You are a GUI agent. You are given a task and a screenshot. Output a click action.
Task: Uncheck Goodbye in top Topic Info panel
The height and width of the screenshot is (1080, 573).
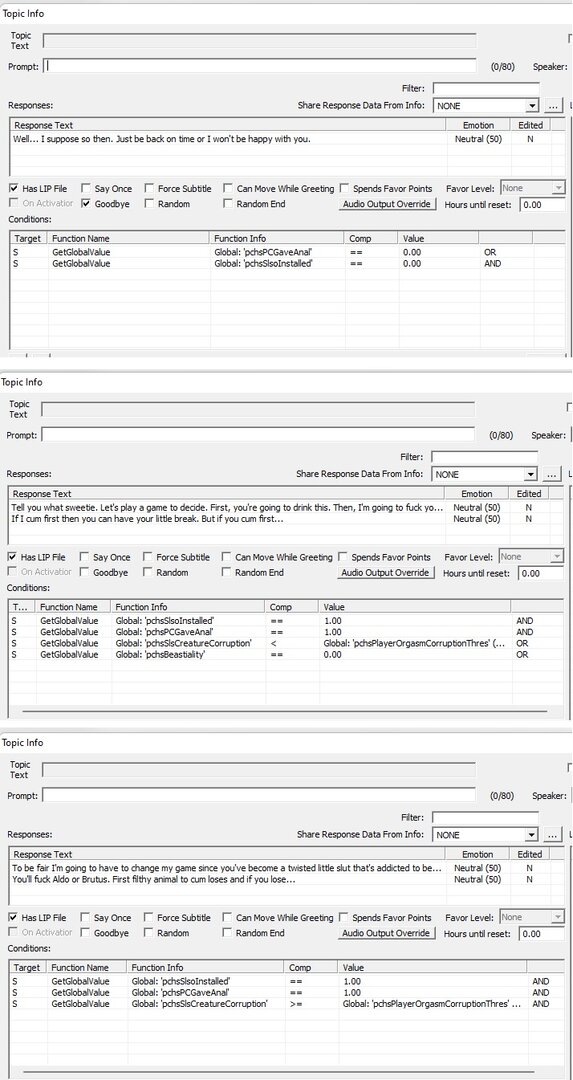tap(85, 204)
